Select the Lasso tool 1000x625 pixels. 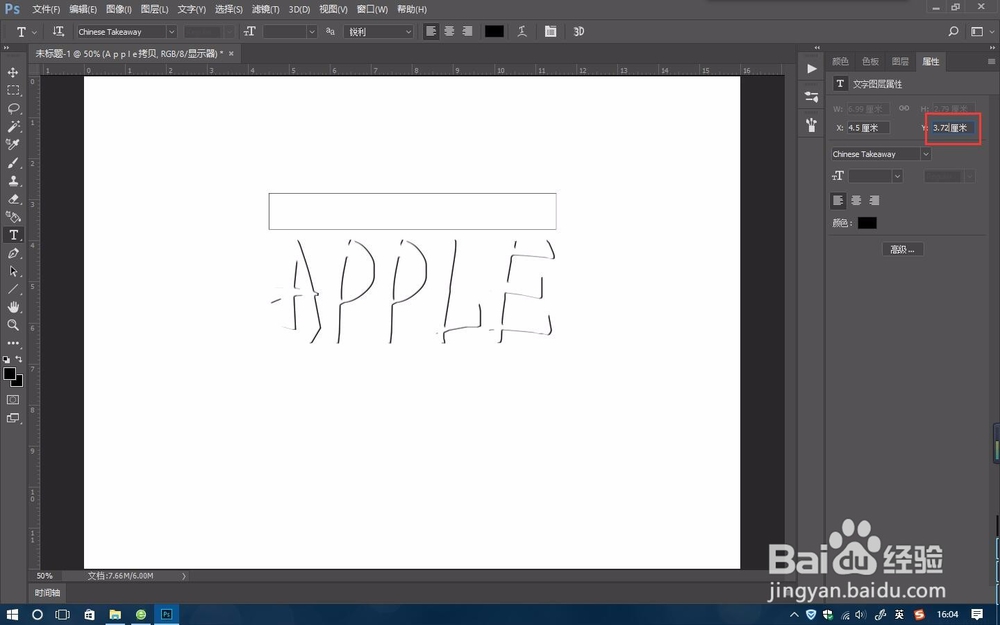[x=13, y=108]
